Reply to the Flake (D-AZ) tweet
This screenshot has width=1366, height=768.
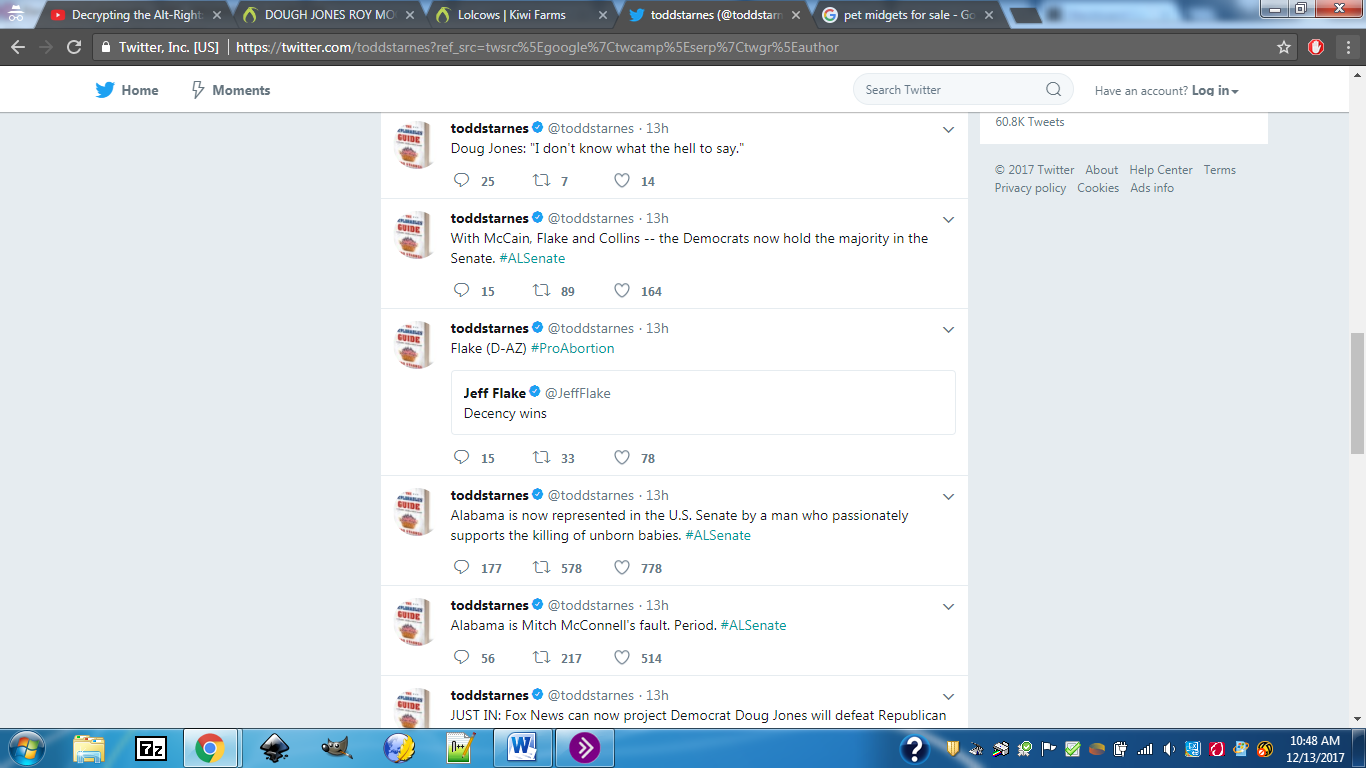[461, 458]
